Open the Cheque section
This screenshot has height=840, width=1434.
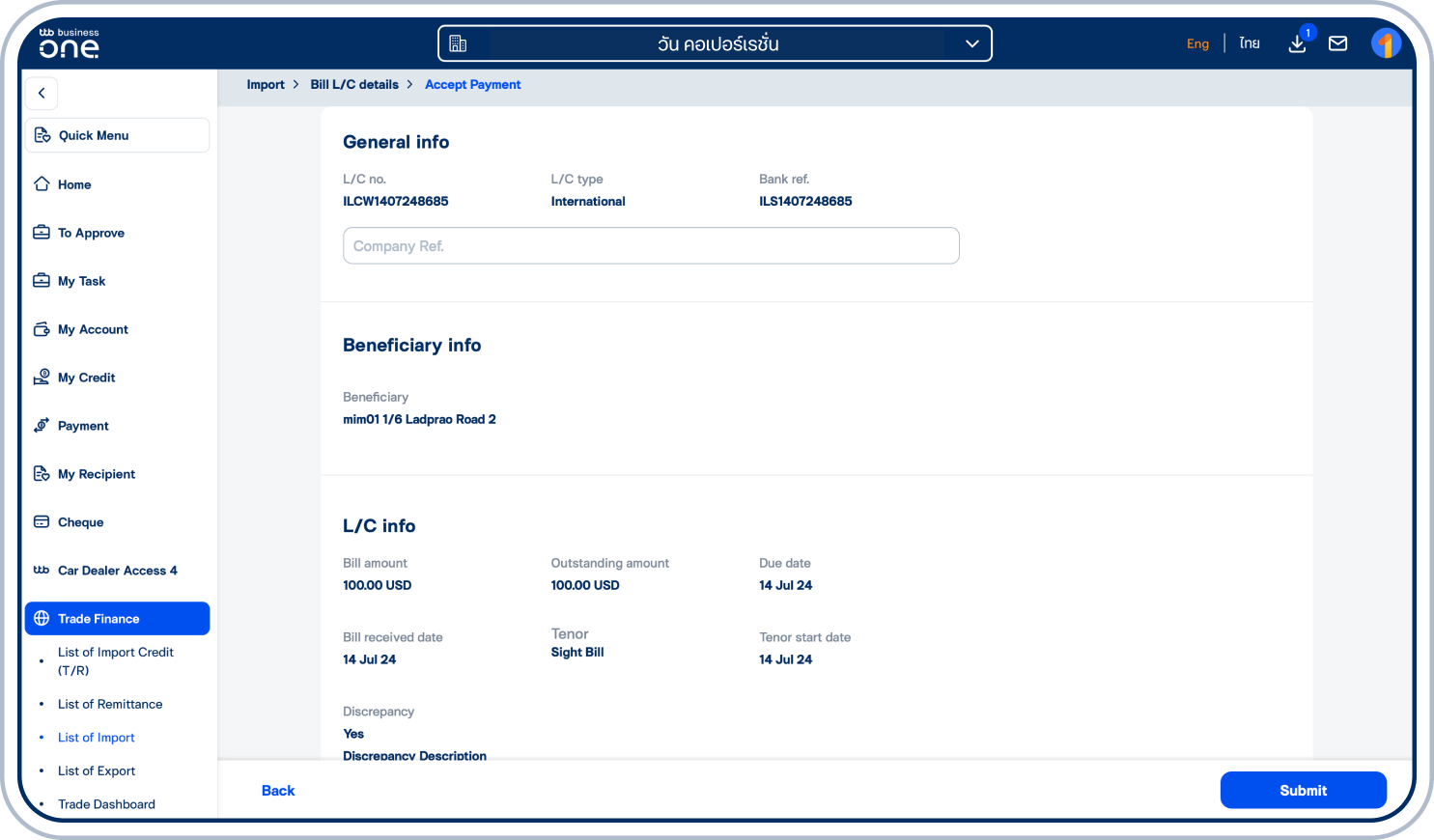80,522
